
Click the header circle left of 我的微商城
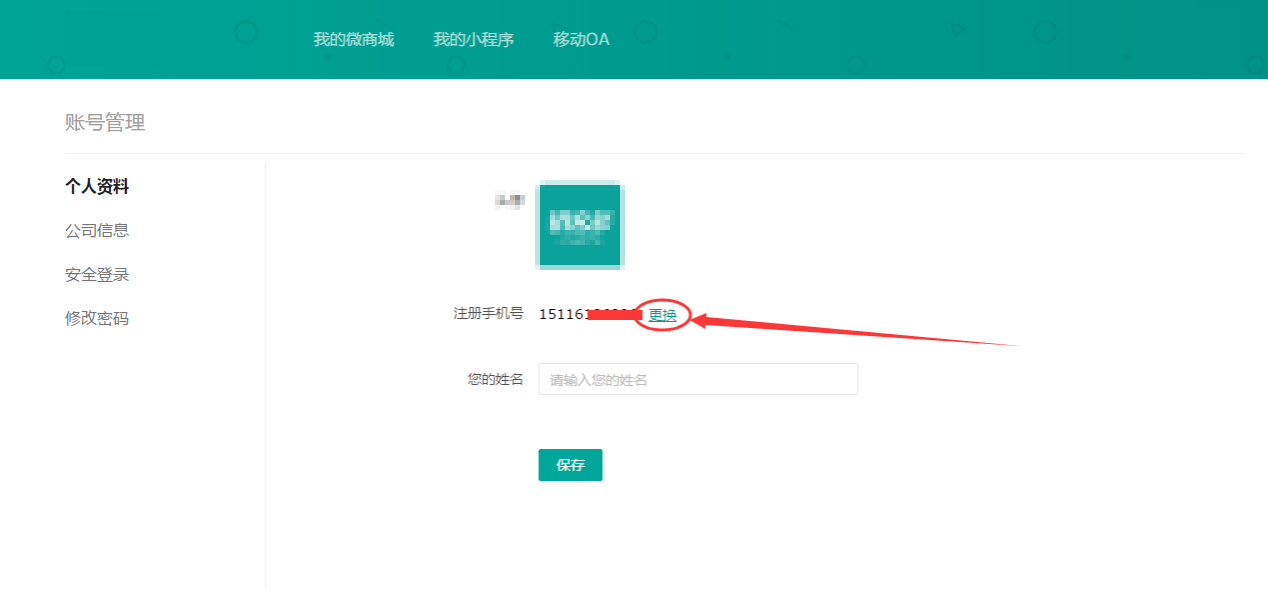(245, 32)
